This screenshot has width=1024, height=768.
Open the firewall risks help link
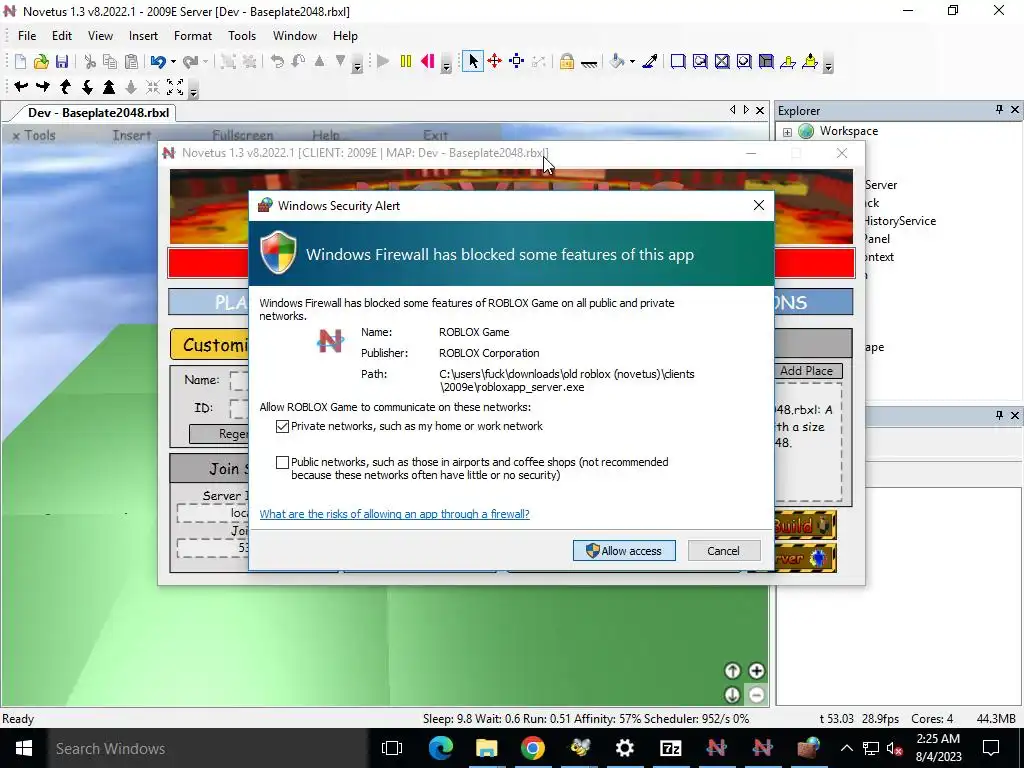coord(394,514)
